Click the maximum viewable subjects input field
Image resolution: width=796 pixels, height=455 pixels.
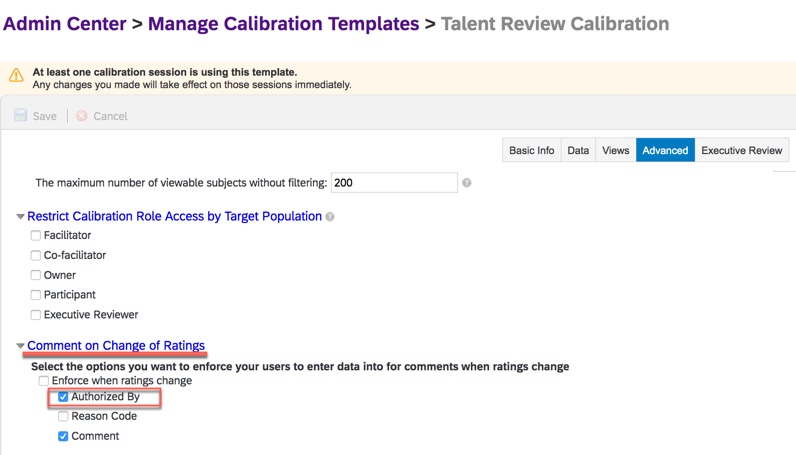click(x=394, y=183)
